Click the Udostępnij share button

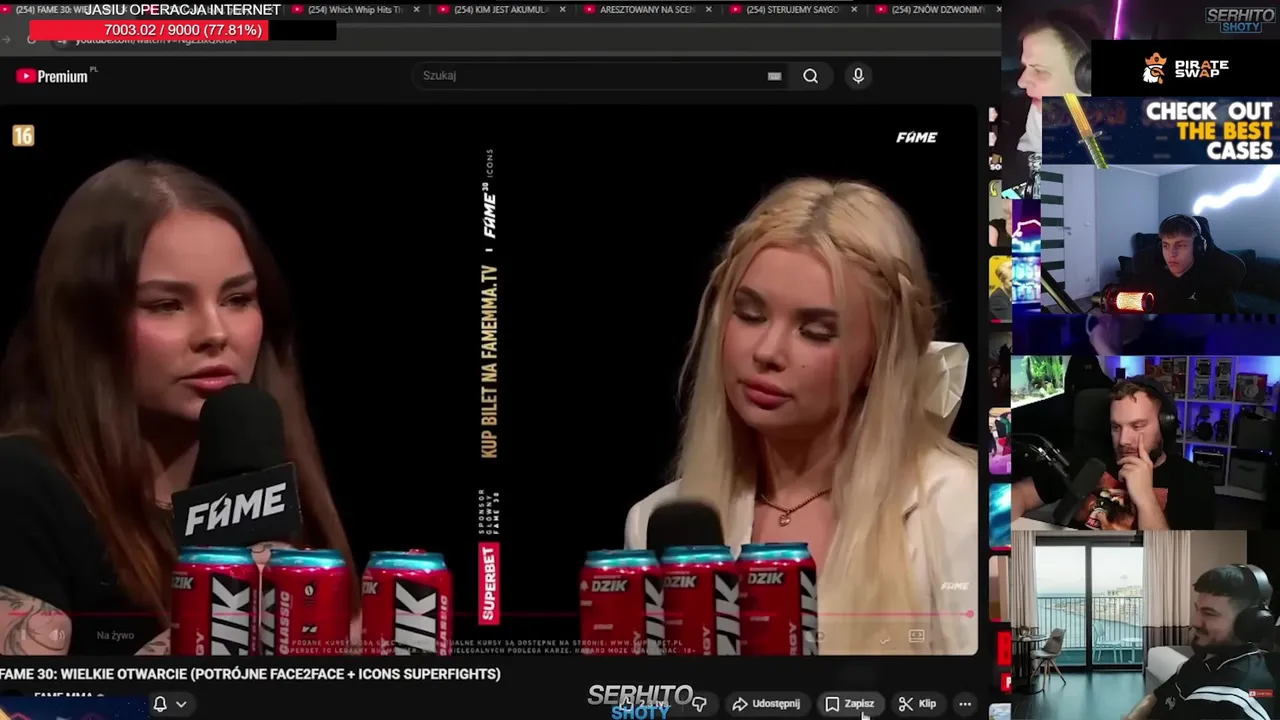(x=766, y=704)
